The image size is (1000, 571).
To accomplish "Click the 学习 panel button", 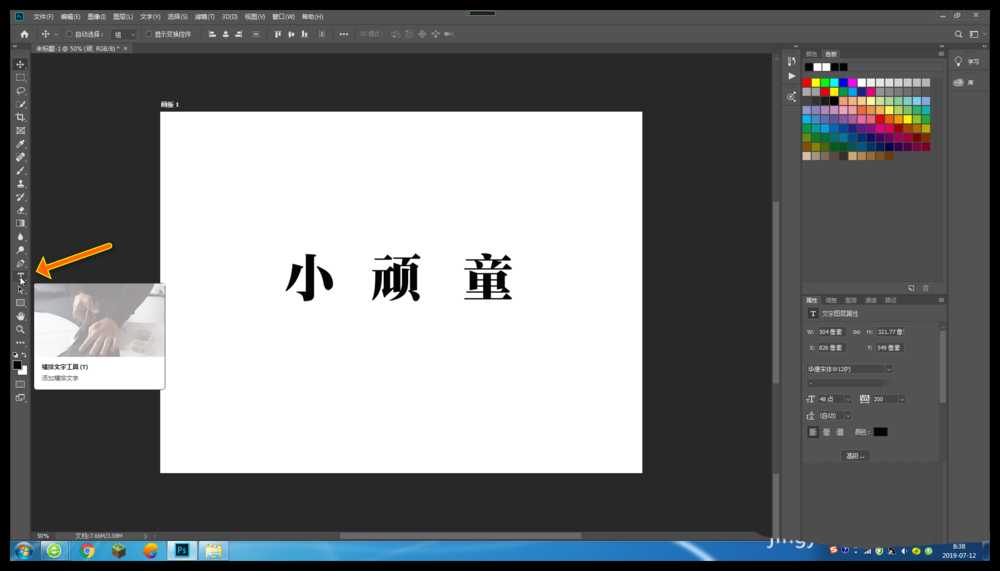I will [966, 62].
